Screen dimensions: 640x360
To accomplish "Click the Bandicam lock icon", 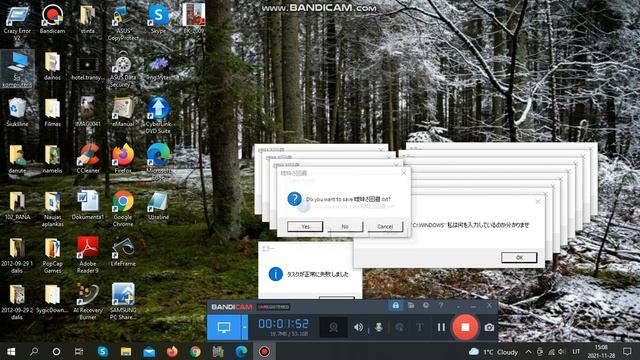I will 396,305.
